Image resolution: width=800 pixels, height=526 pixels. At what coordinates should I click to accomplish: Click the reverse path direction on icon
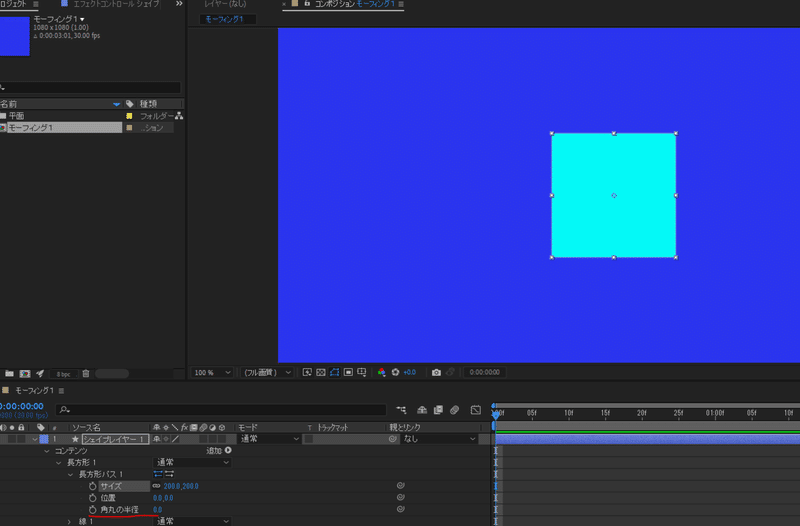pos(169,474)
